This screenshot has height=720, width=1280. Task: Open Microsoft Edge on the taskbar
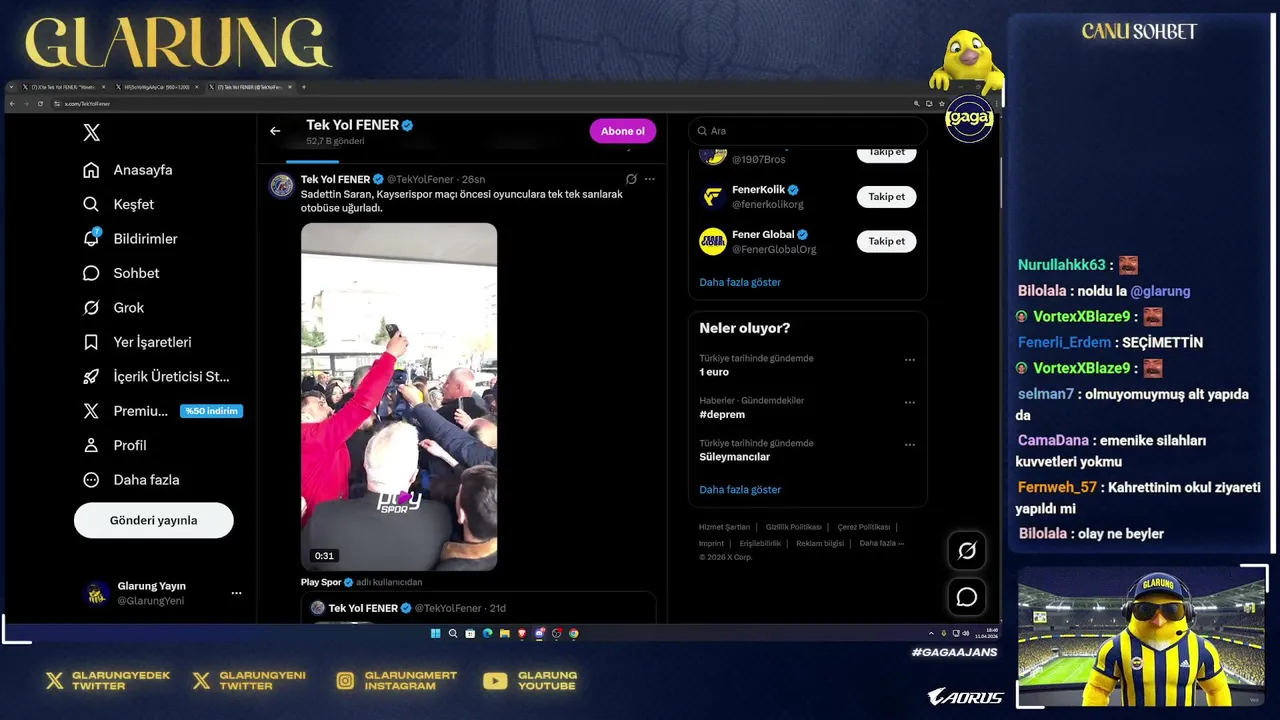pyautogui.click(x=487, y=633)
